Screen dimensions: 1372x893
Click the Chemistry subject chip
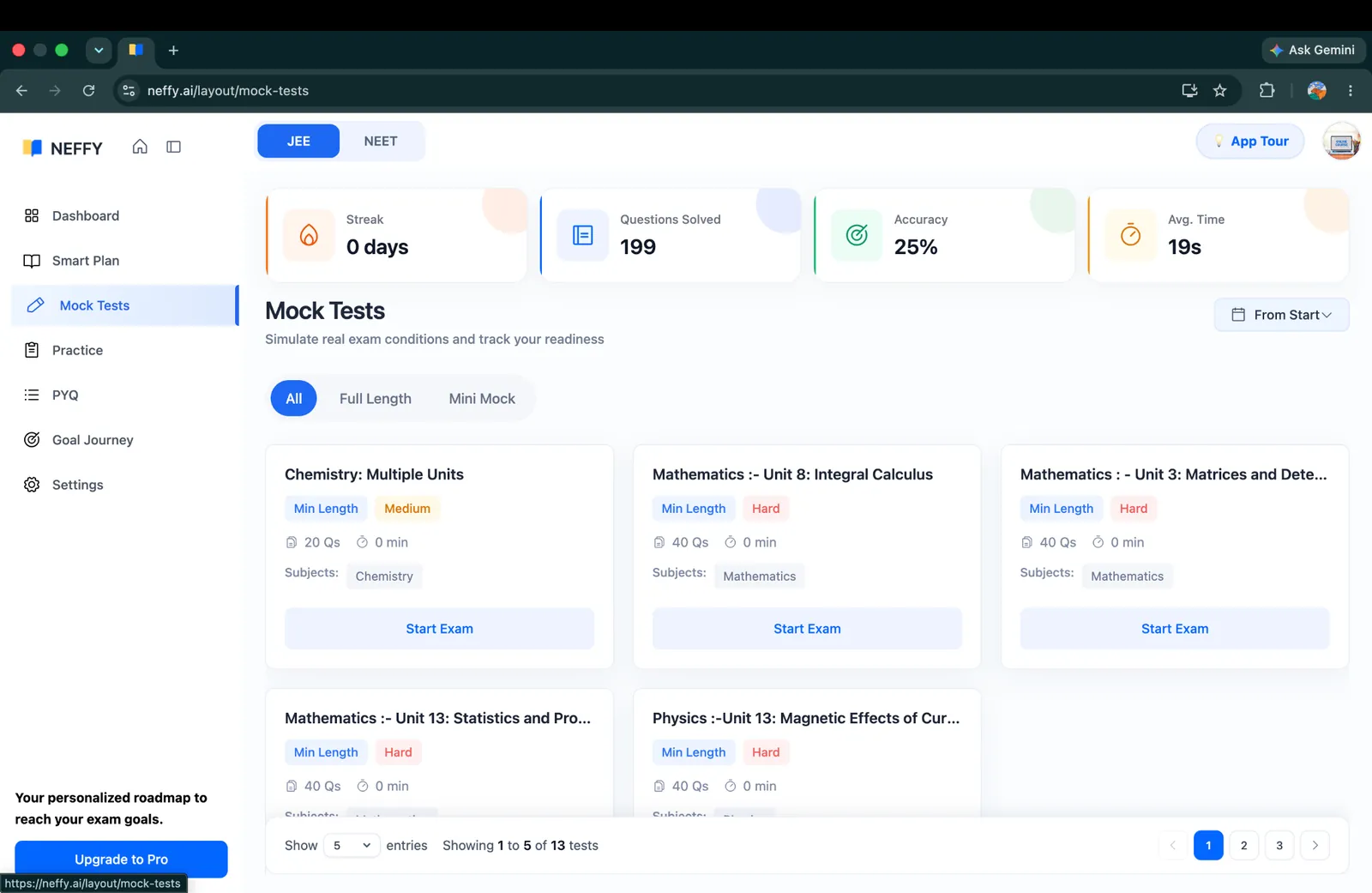(384, 576)
